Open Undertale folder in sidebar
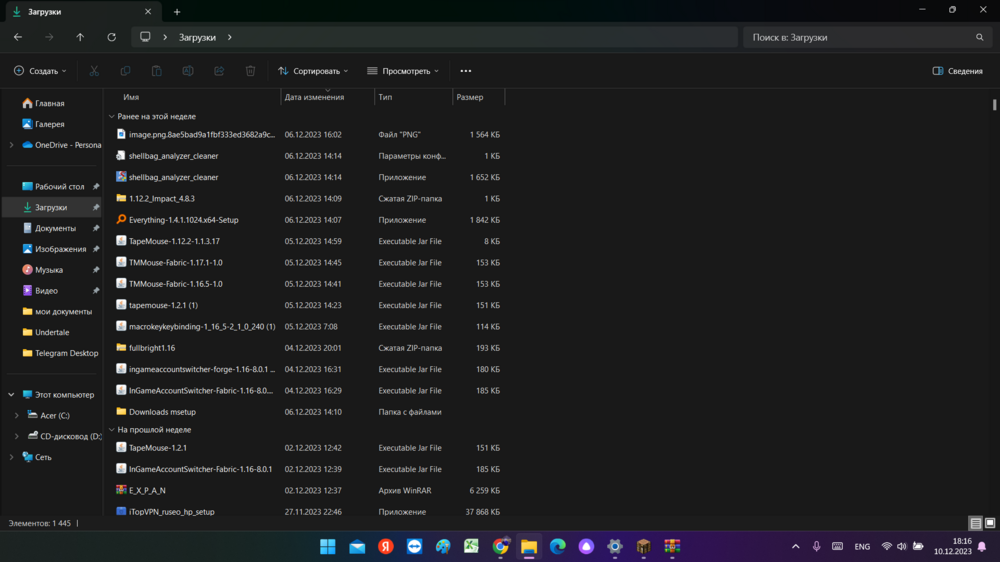1000x562 pixels. pos(52,332)
